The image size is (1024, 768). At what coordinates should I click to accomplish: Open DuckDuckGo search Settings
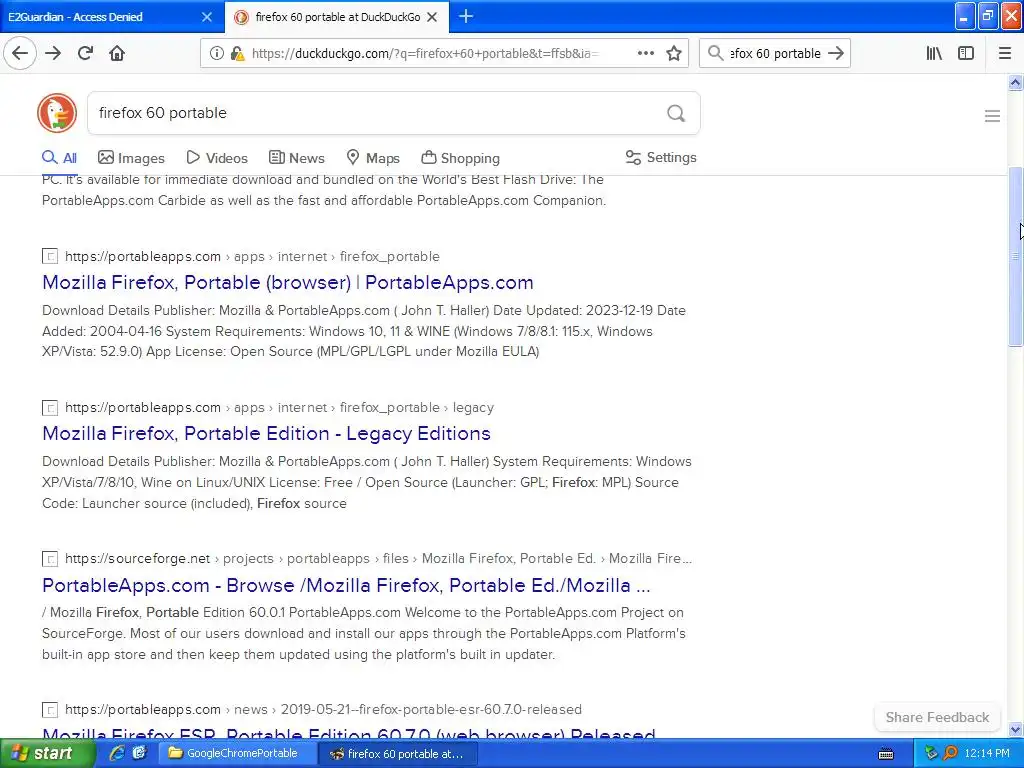(x=661, y=157)
